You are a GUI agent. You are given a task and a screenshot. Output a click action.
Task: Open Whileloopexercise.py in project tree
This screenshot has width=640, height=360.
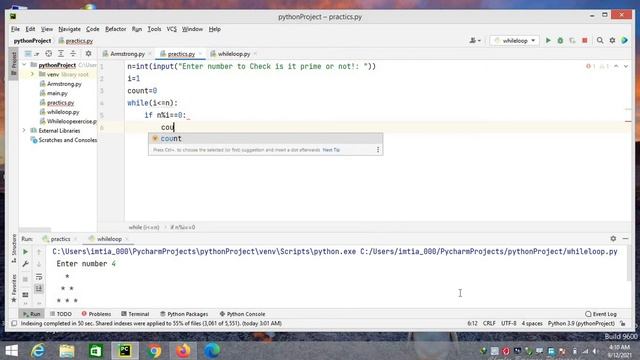[68, 121]
